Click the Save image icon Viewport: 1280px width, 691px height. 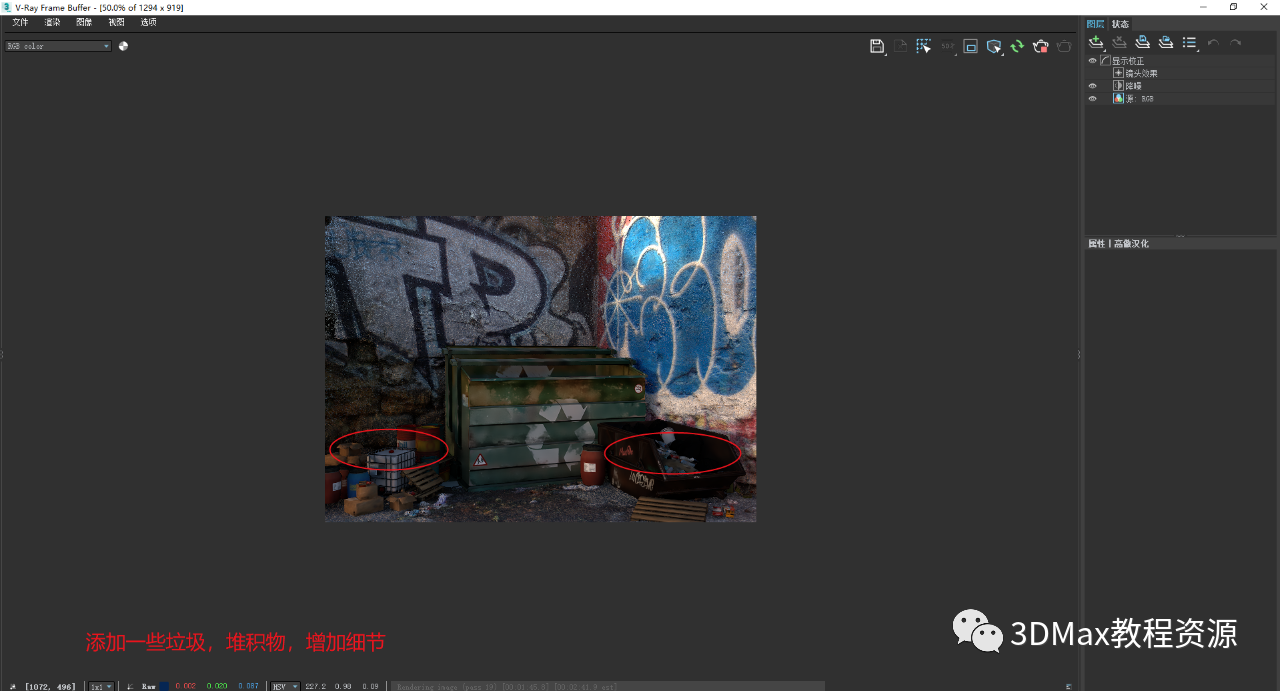pos(877,46)
